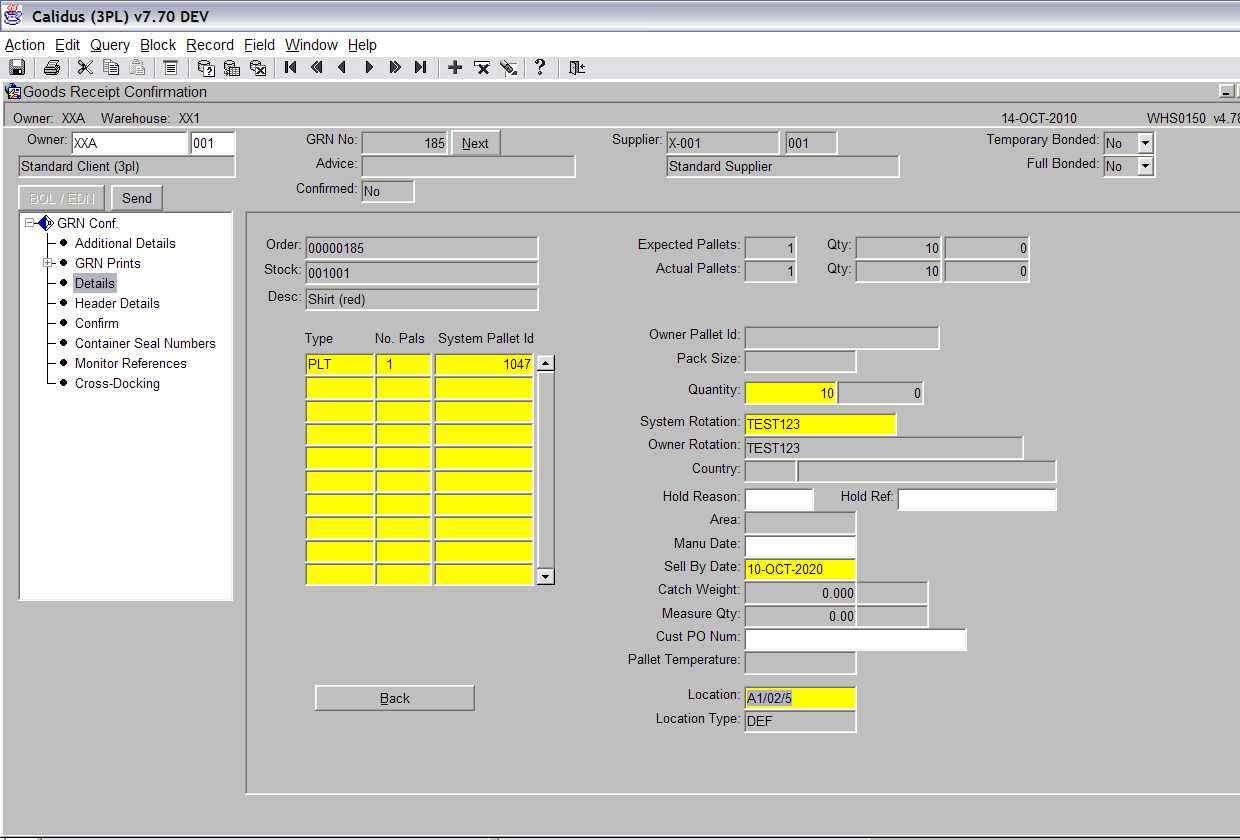Click the Sell By Date field
The width and height of the screenshot is (1240, 840).
click(x=800, y=569)
